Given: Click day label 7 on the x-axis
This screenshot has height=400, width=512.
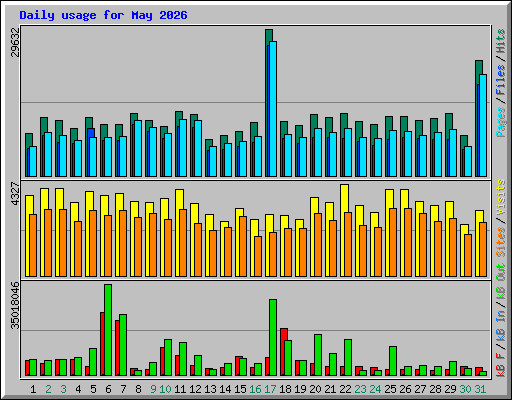Looking at the screenshot, I should coord(123,389).
